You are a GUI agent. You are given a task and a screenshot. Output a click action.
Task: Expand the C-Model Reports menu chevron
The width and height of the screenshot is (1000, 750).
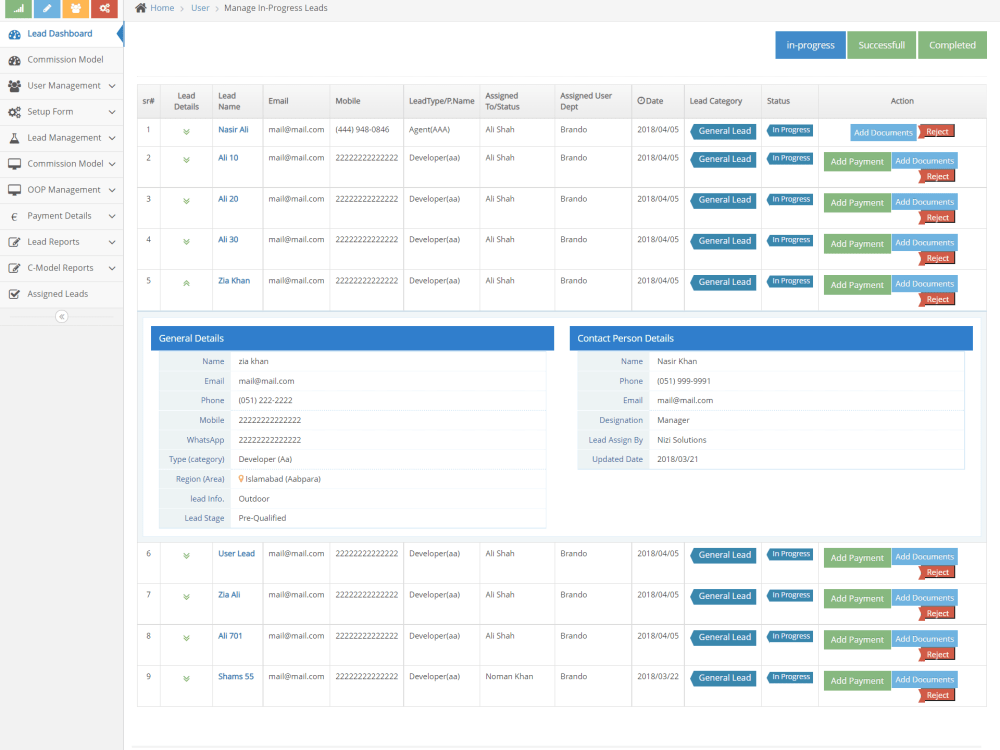112,268
